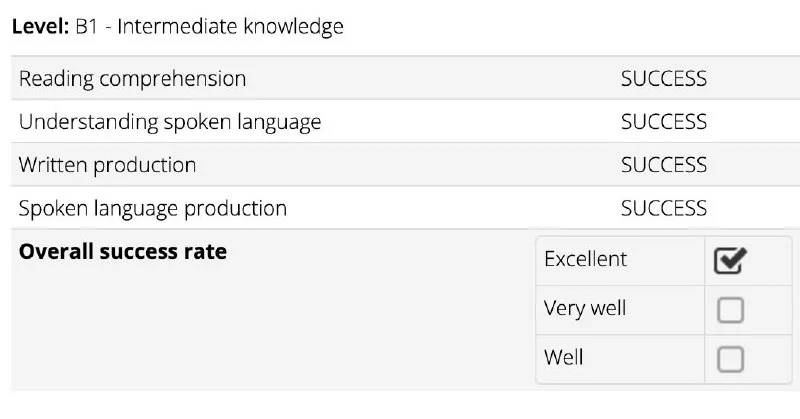Click SUCCESS result for Written production
The width and height of the screenshot is (800, 419).
click(664, 165)
